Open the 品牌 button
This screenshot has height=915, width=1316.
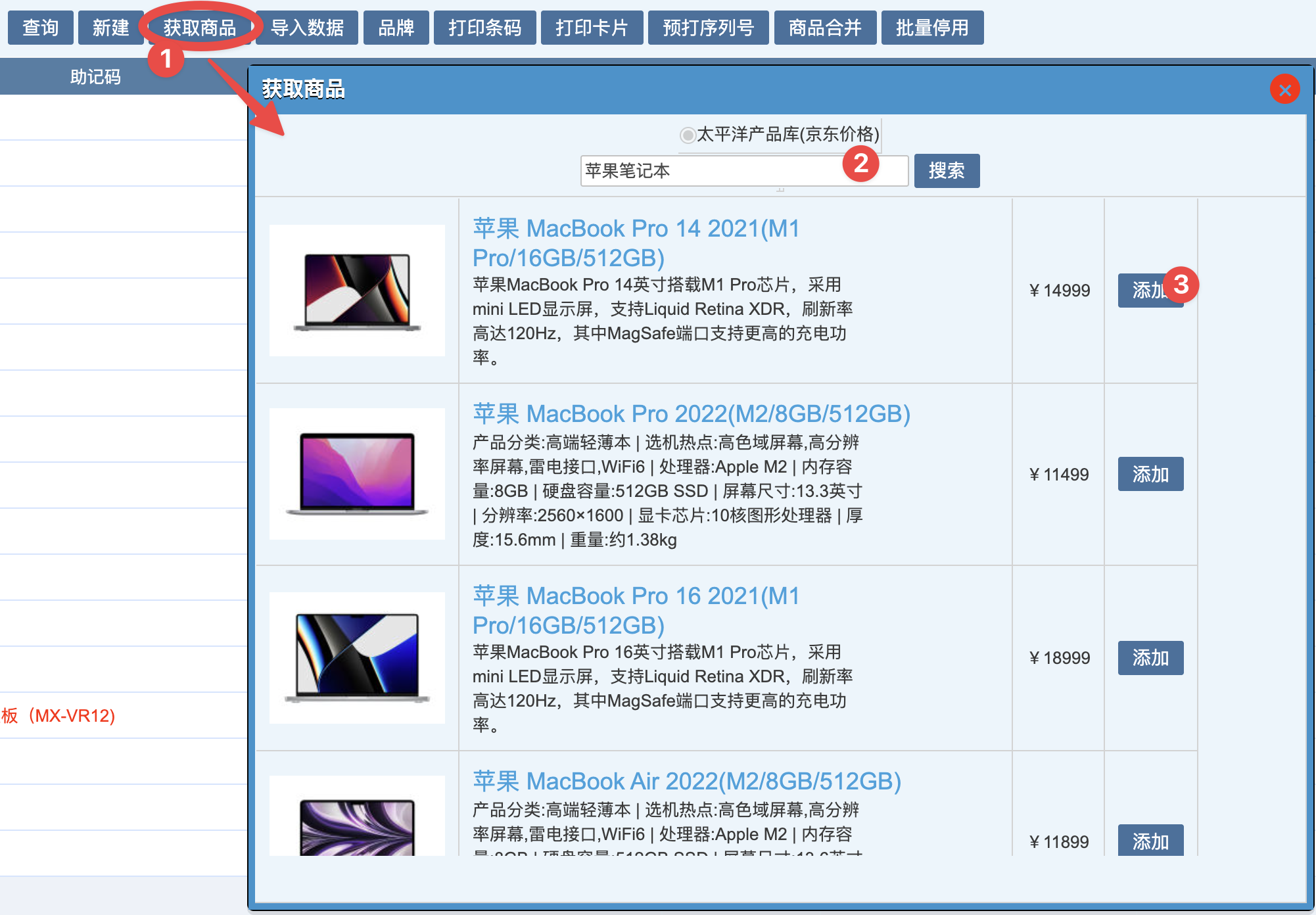pyautogui.click(x=396, y=28)
